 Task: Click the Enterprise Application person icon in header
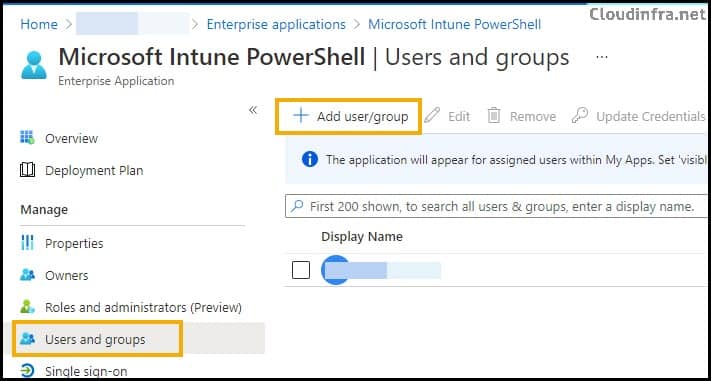click(x=34, y=65)
